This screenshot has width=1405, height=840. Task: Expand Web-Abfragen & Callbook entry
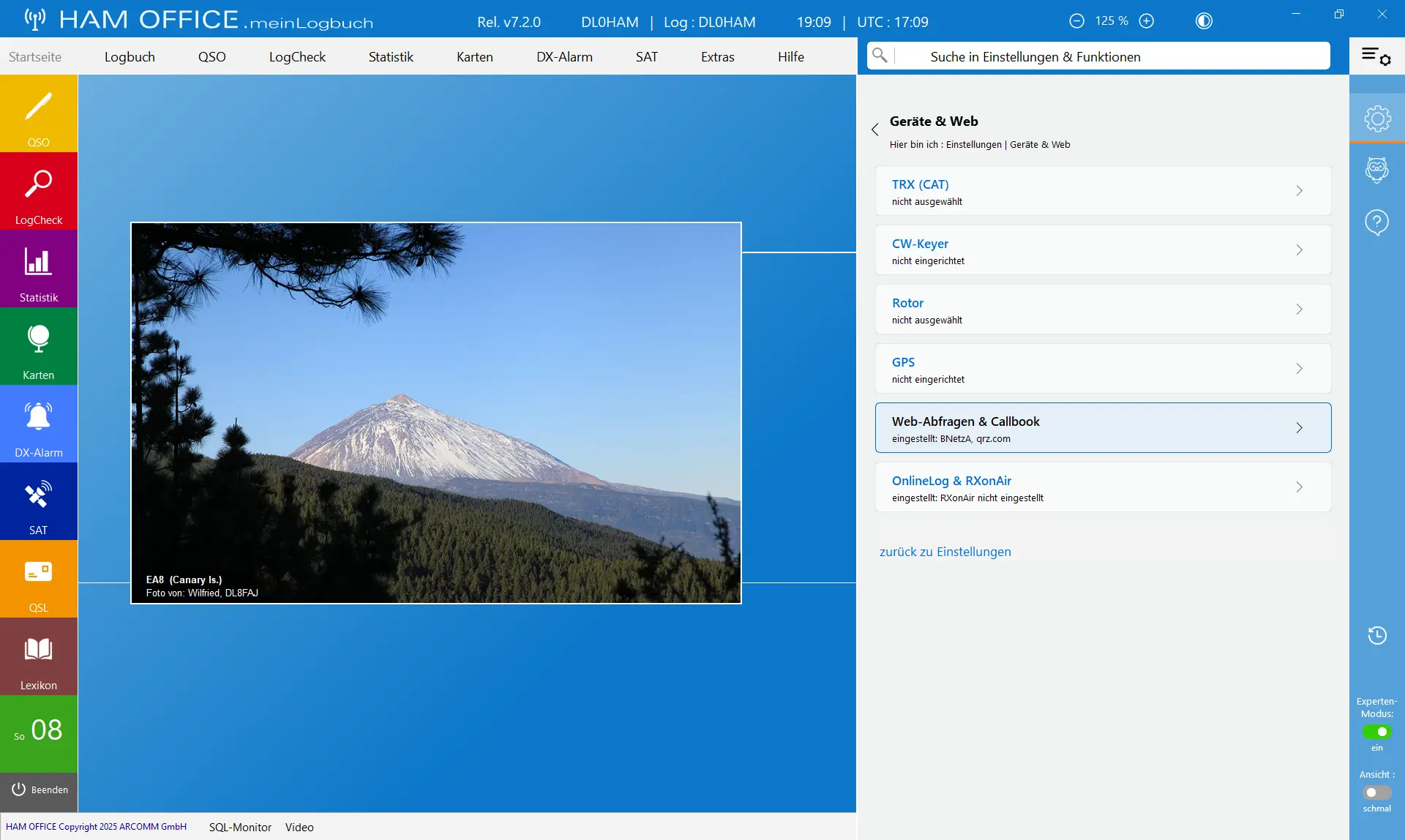pyautogui.click(x=1103, y=428)
